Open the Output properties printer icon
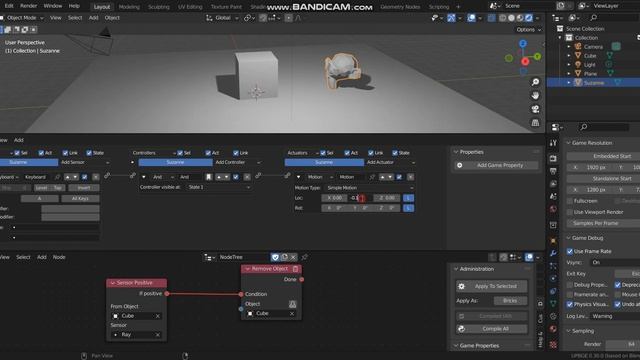 [553, 171]
